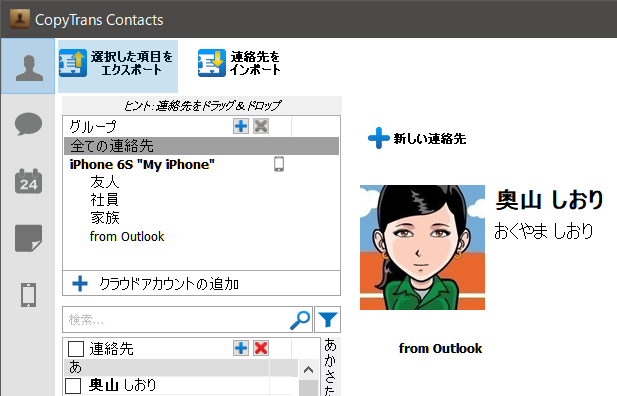The width and height of the screenshot is (617, 396).
Task: Click the あ section header in list
Action: pos(181,367)
